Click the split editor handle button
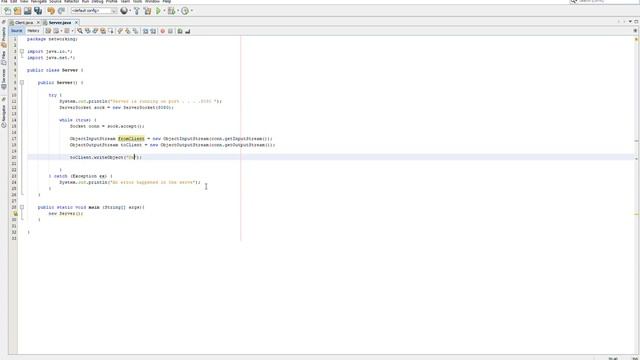 [x=635, y=31]
